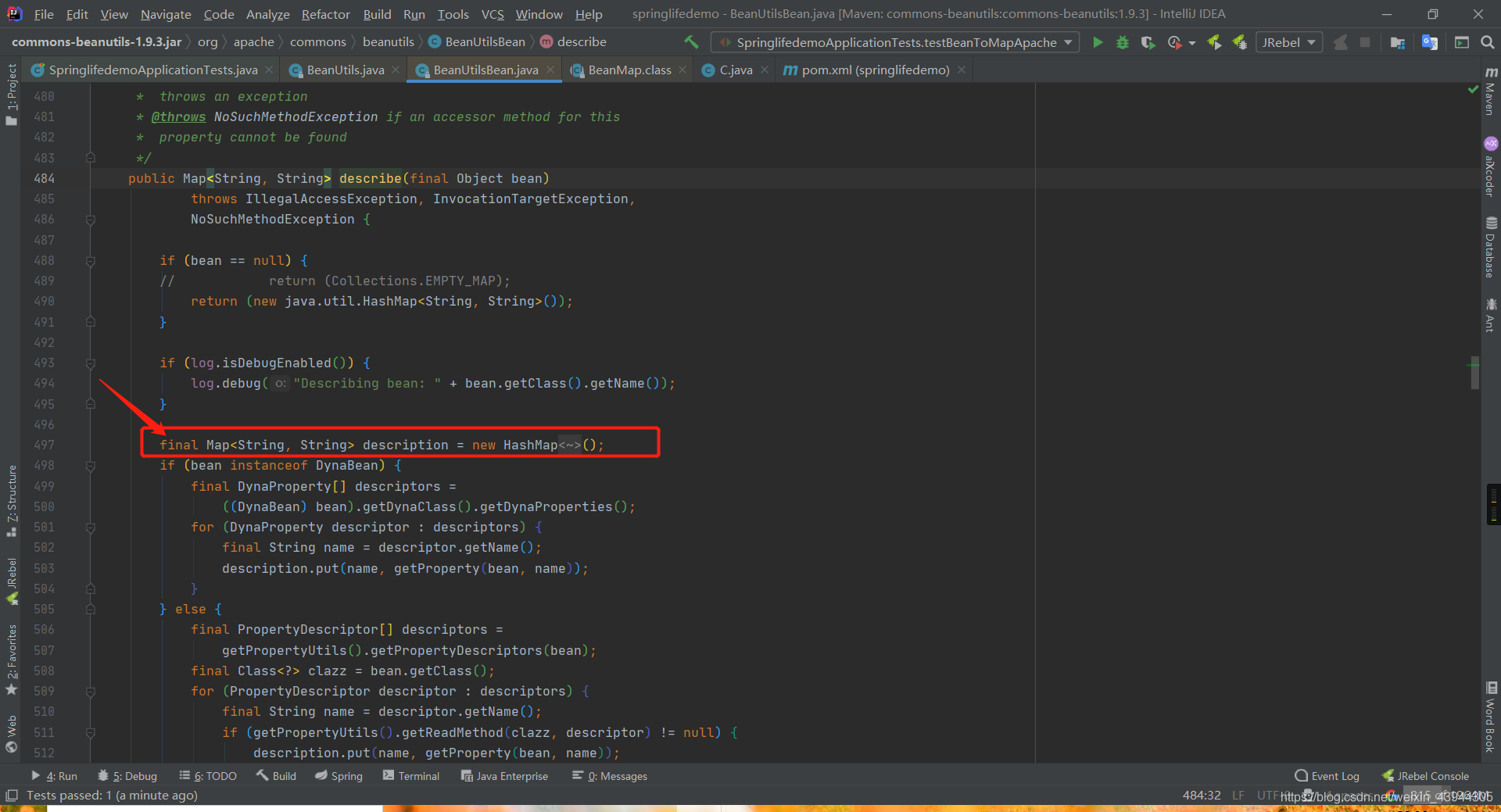The height and width of the screenshot is (812, 1501).
Task: Click the @throws Javadoc tag link
Action: click(x=178, y=117)
